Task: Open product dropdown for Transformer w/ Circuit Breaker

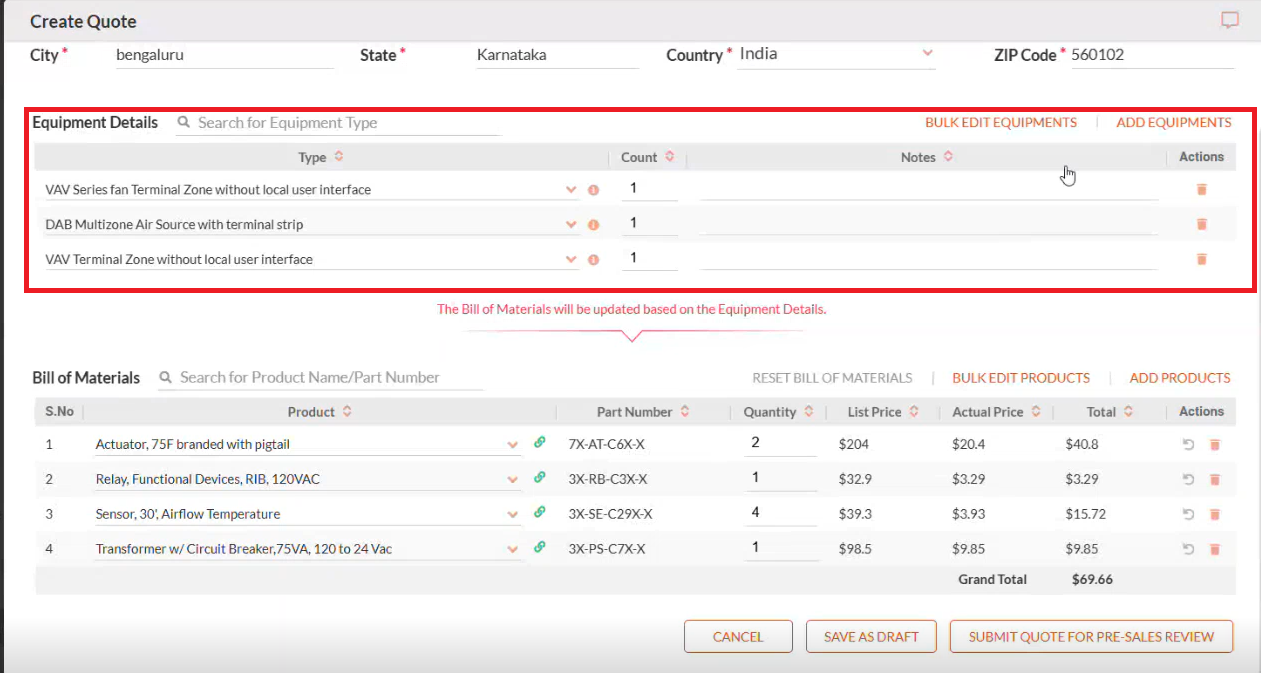Action: (x=513, y=549)
